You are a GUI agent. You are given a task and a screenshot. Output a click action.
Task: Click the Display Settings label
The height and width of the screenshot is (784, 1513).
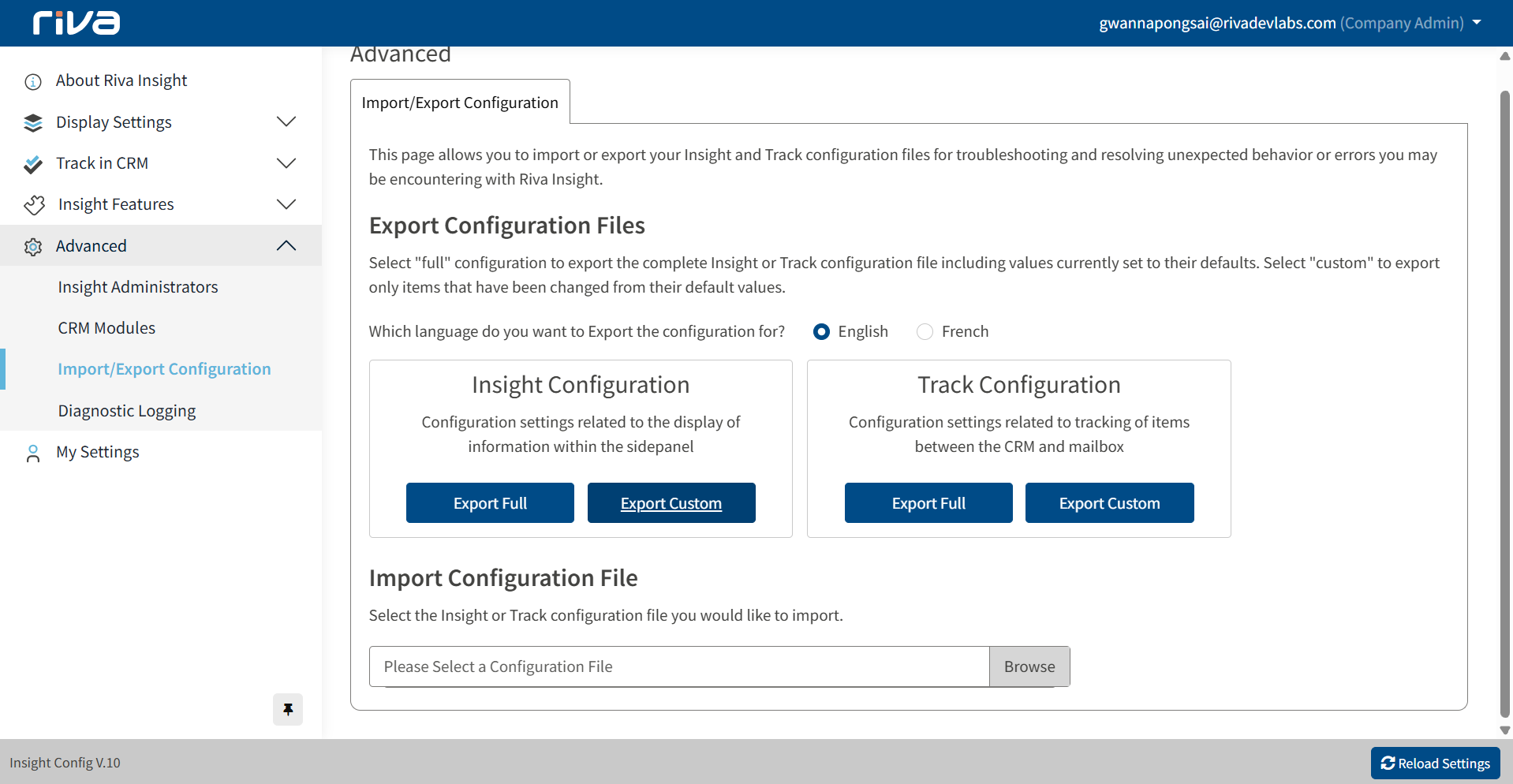[114, 122]
